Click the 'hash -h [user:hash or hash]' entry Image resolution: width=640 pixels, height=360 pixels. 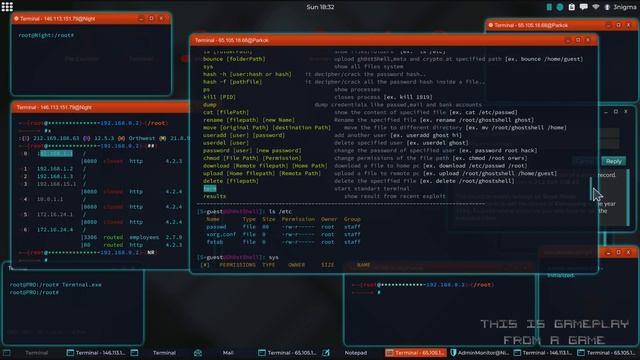tap(247, 74)
